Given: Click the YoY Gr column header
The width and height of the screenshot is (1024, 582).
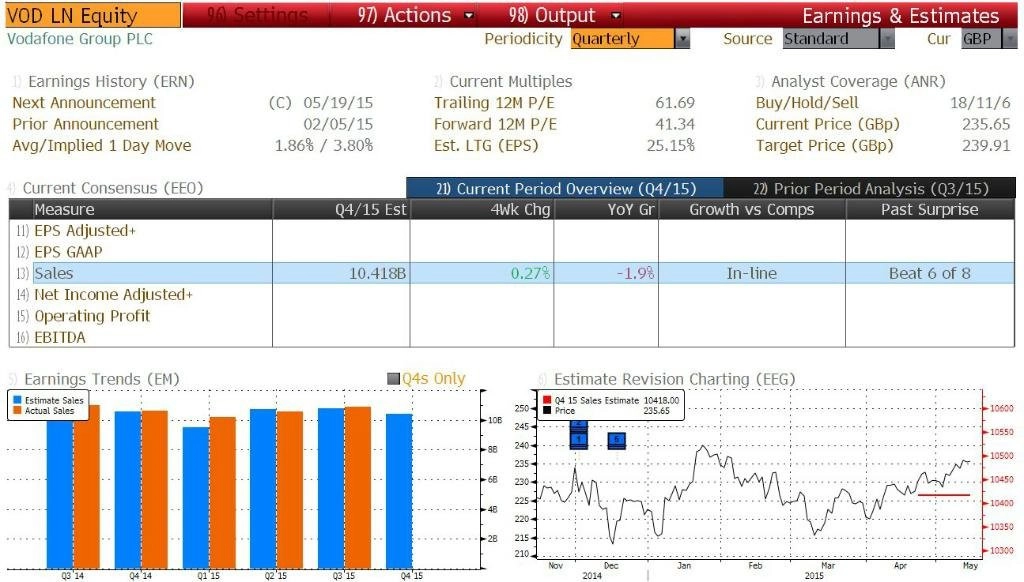Looking at the screenshot, I should 606,209.
